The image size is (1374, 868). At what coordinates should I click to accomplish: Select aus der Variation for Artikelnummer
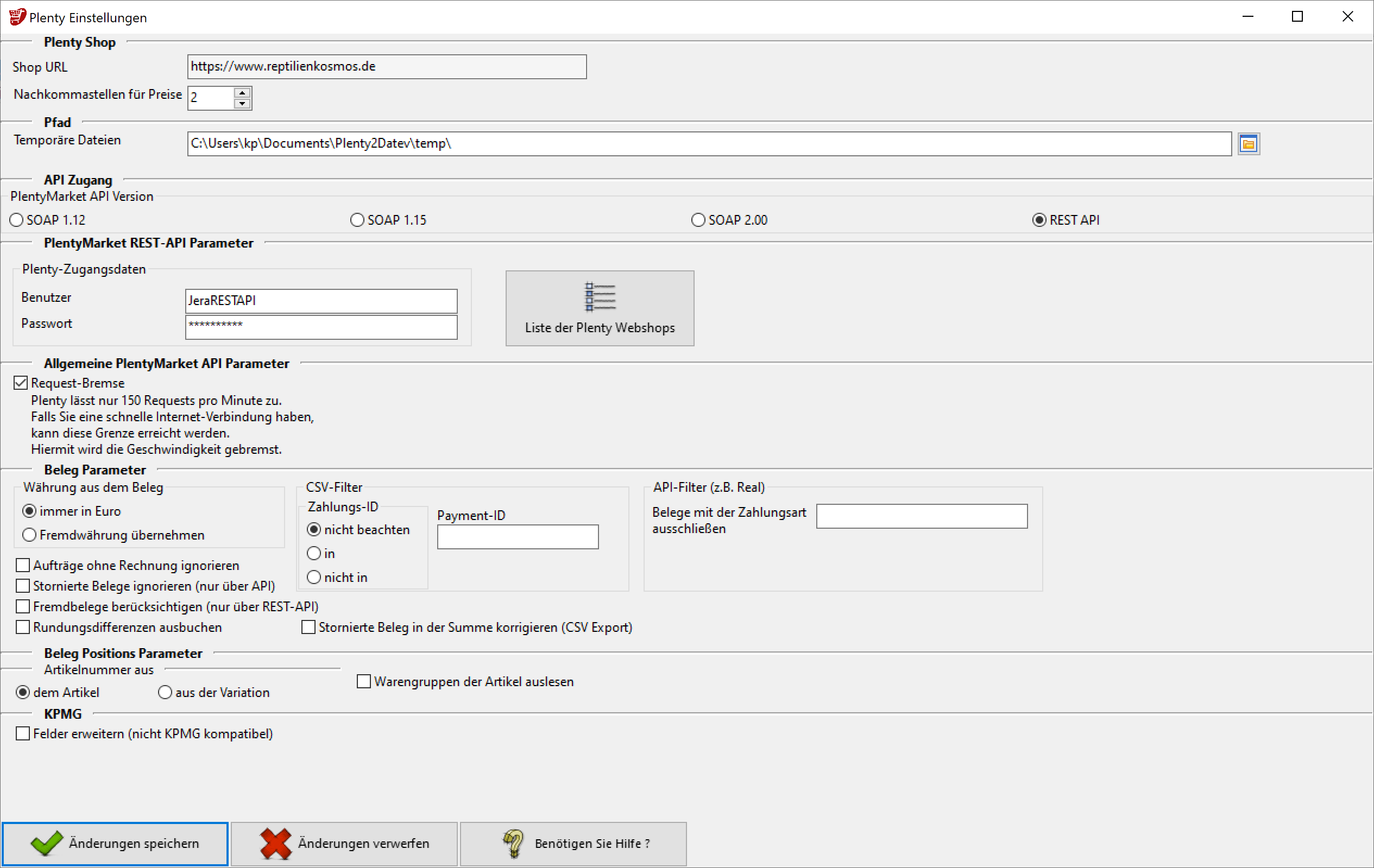click(165, 692)
